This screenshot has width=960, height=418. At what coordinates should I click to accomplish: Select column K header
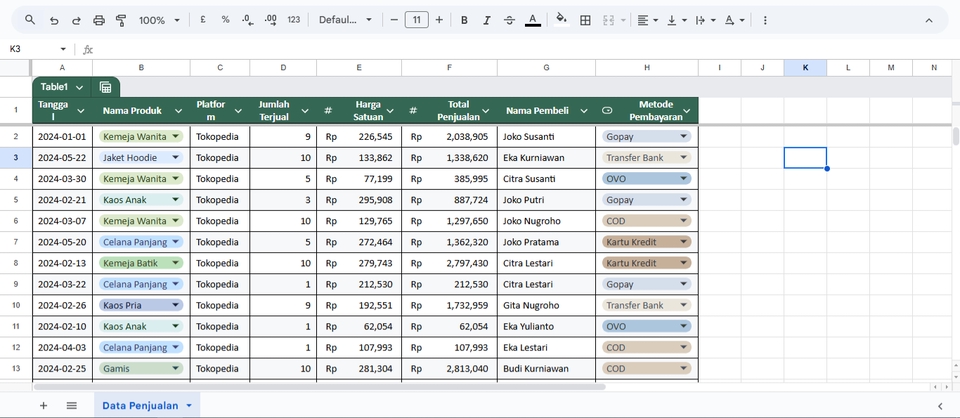click(x=805, y=68)
